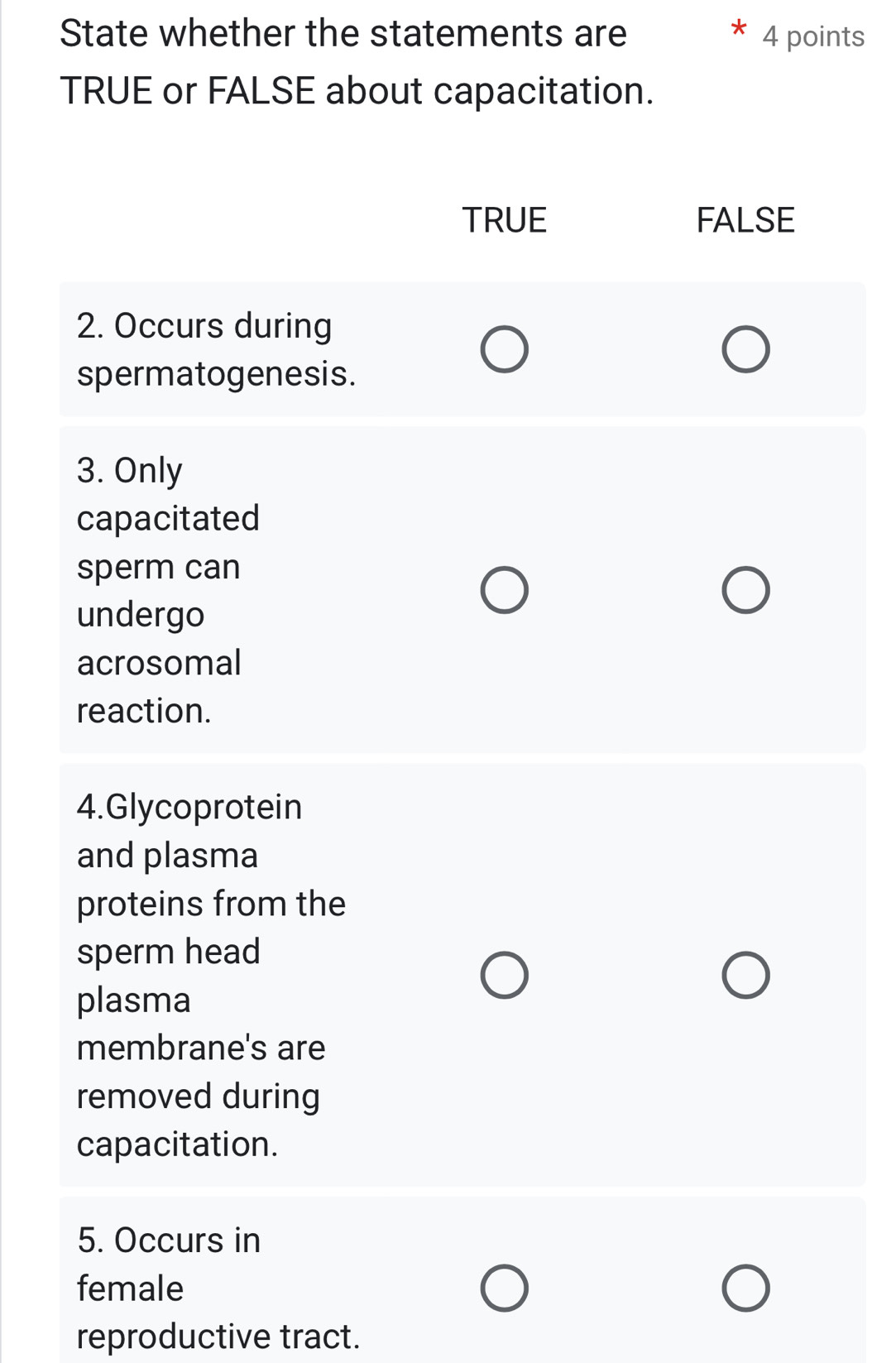Screen dimensions: 896x1363
Task: Click the FALSE column header
Action: (x=745, y=220)
